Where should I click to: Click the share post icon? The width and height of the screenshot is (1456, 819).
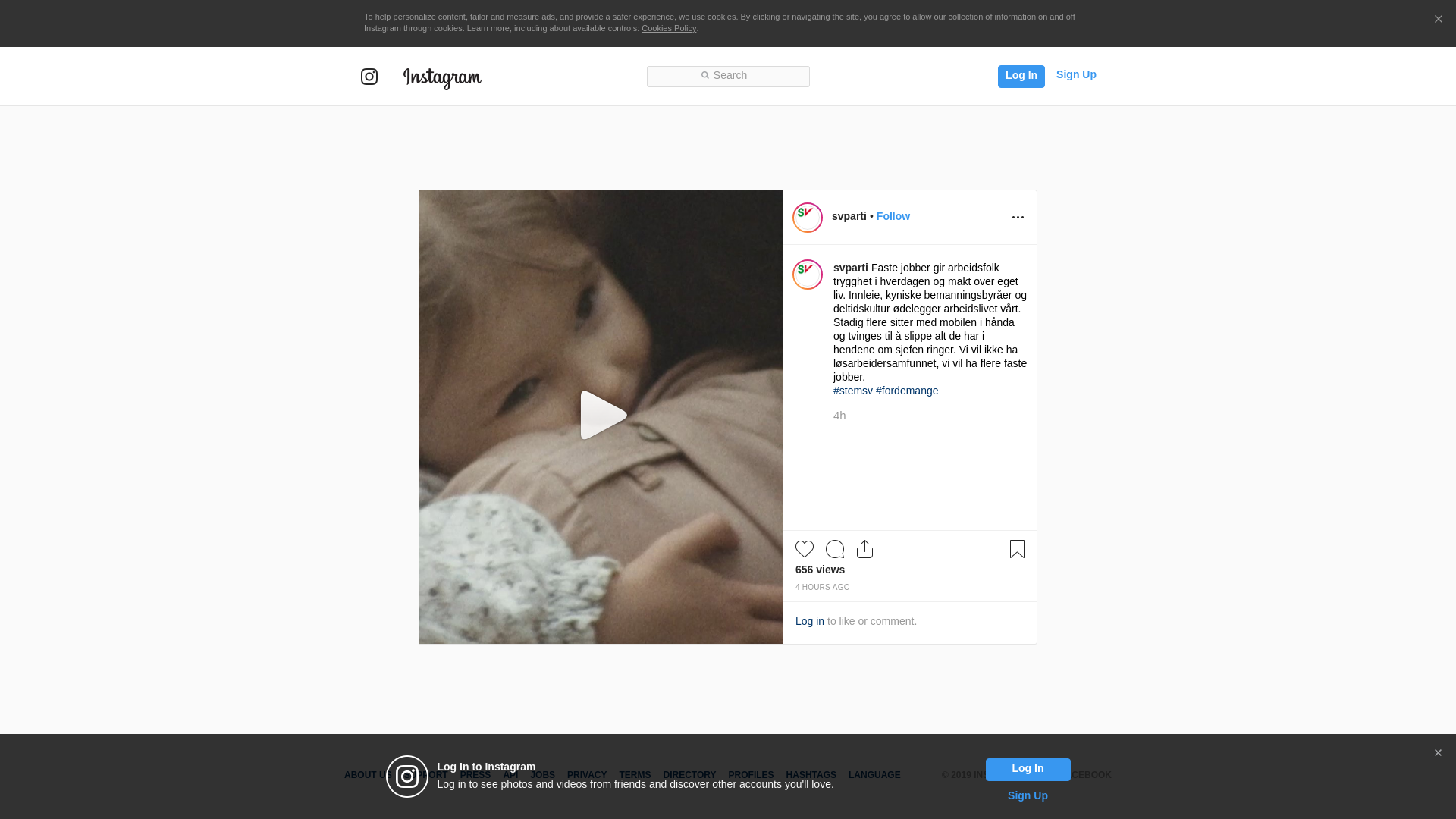pyautogui.click(x=864, y=549)
